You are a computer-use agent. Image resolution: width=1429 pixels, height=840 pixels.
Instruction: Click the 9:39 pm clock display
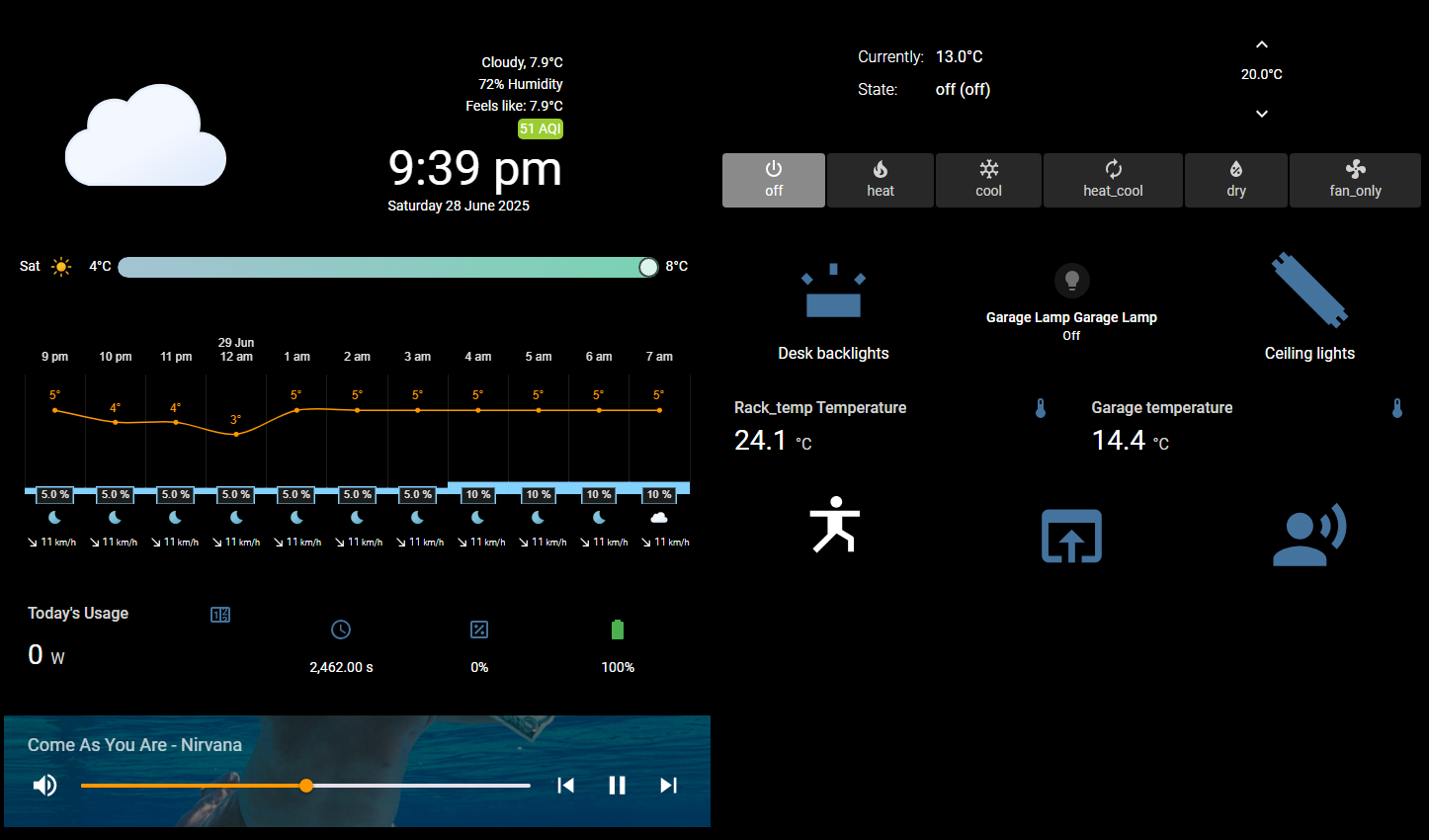[475, 168]
